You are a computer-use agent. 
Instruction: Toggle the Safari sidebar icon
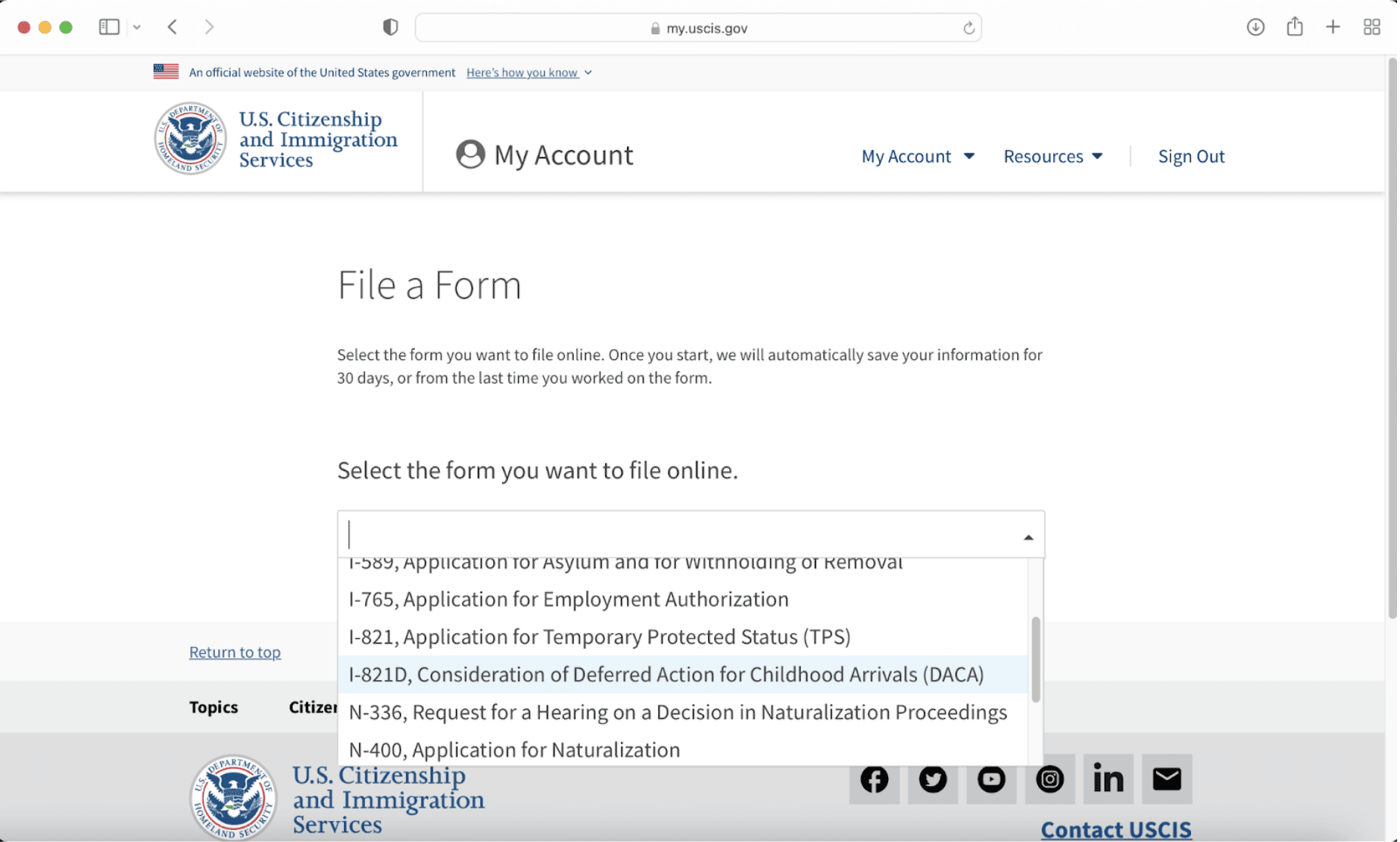[x=109, y=27]
